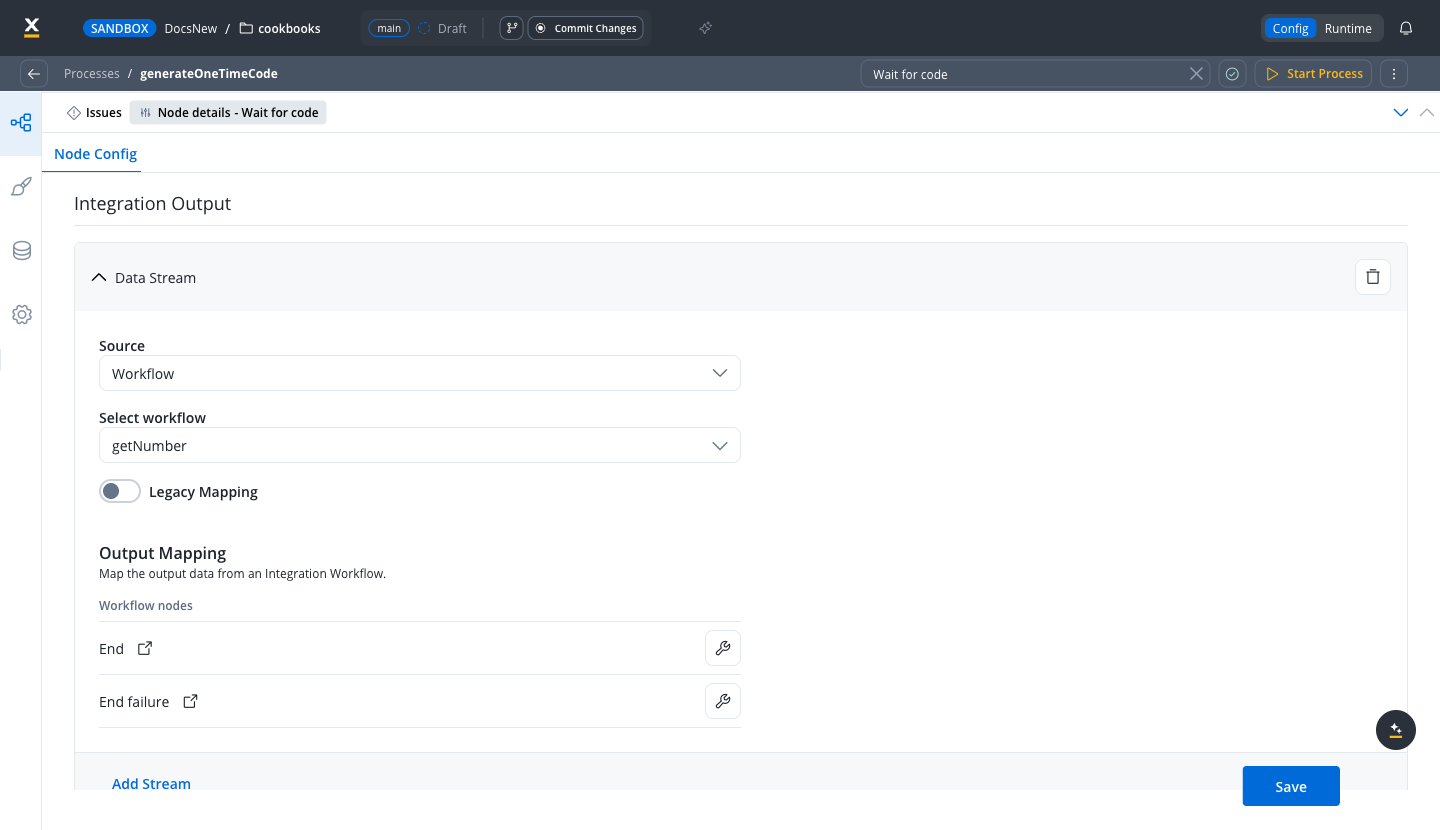Click Add Stream link
The width and height of the screenshot is (1440, 830).
pos(151,783)
